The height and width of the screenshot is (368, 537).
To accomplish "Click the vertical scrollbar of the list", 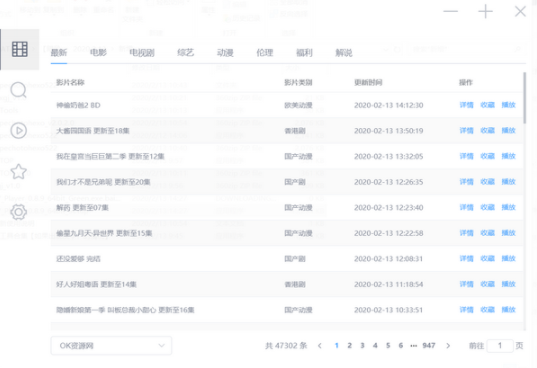I will (525, 98).
